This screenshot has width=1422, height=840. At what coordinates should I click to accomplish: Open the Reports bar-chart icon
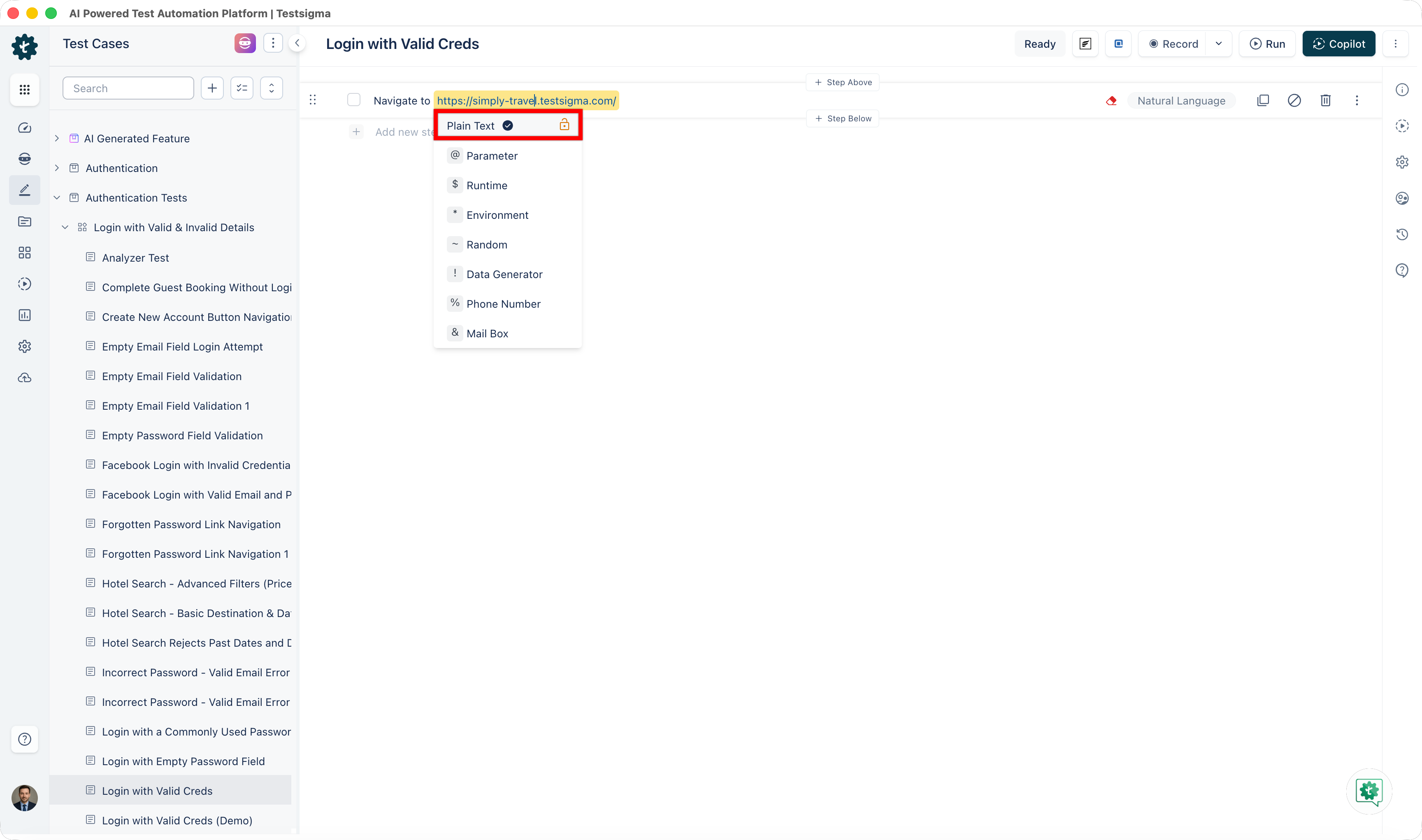[x=25, y=315]
